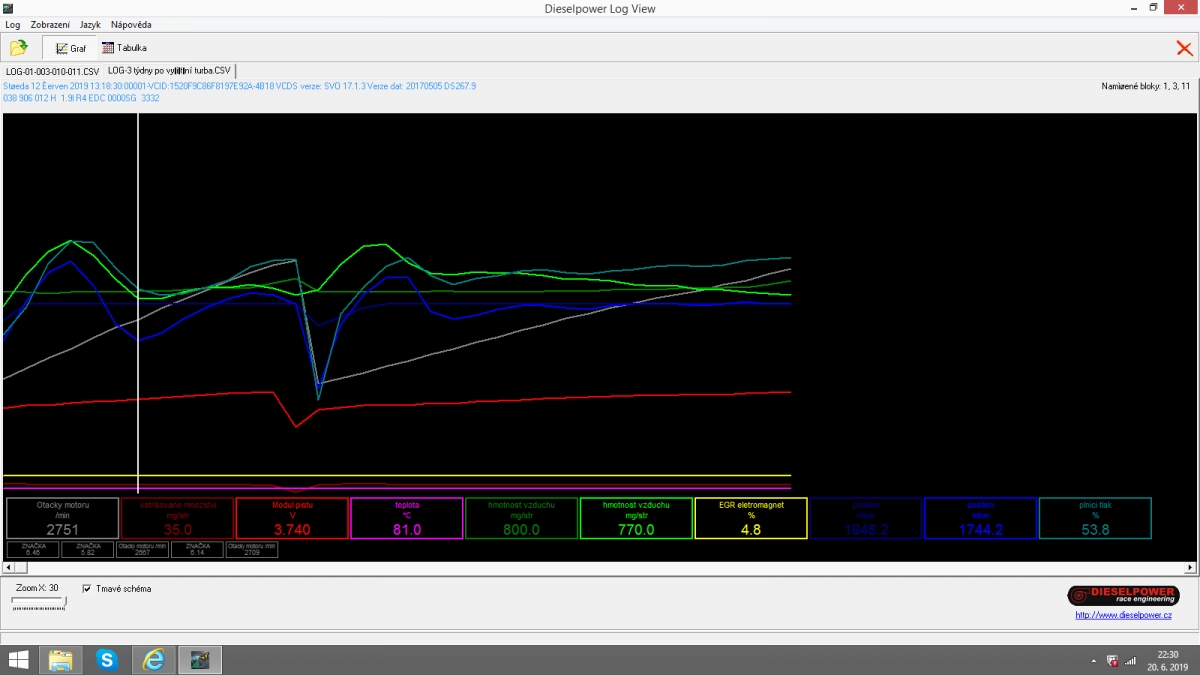
Task: Toggle the Otacky motoru channel box
Action: [62, 518]
